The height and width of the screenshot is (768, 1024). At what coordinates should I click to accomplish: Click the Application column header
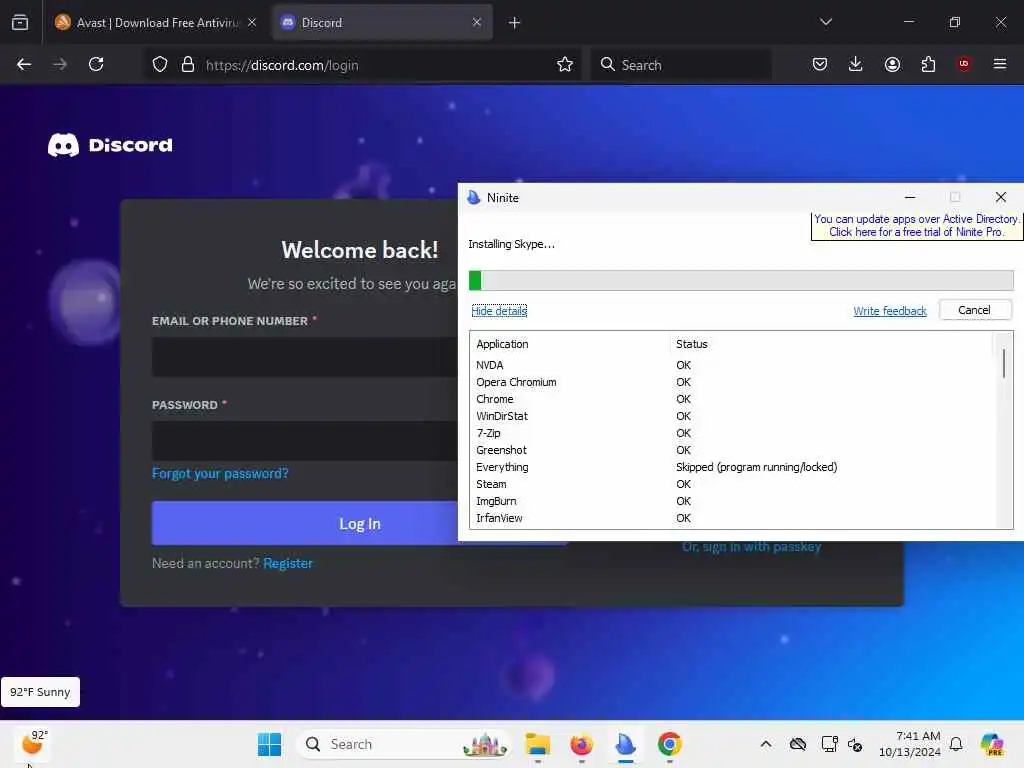click(x=569, y=344)
